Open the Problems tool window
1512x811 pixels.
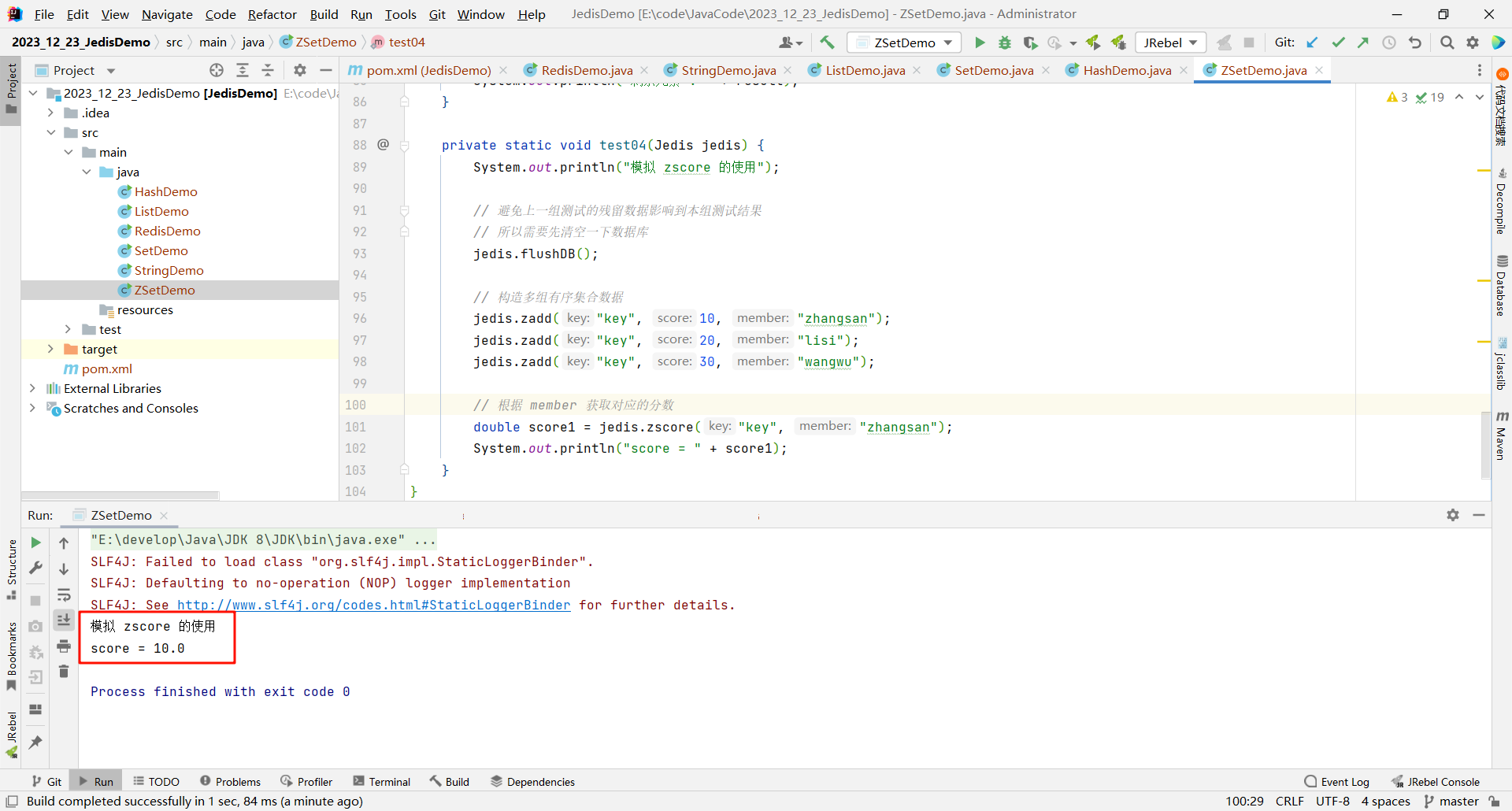pyautogui.click(x=230, y=781)
